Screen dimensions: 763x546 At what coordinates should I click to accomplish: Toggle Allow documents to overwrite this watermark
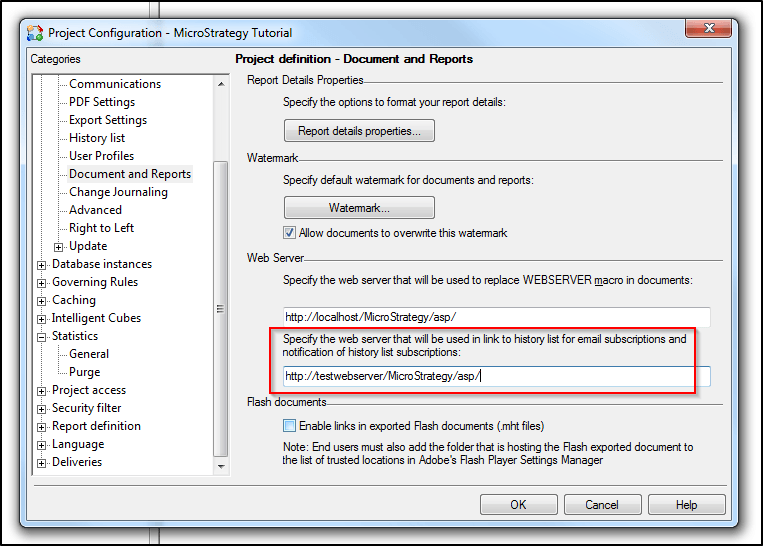289,233
